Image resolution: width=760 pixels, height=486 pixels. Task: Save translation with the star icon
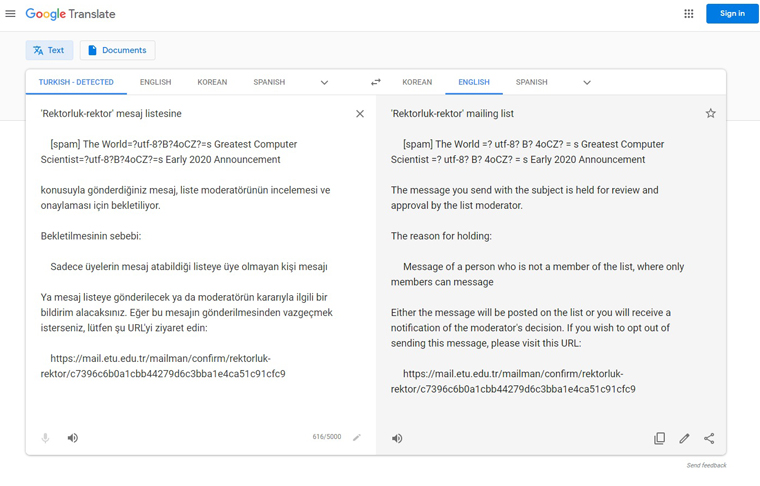coord(710,113)
